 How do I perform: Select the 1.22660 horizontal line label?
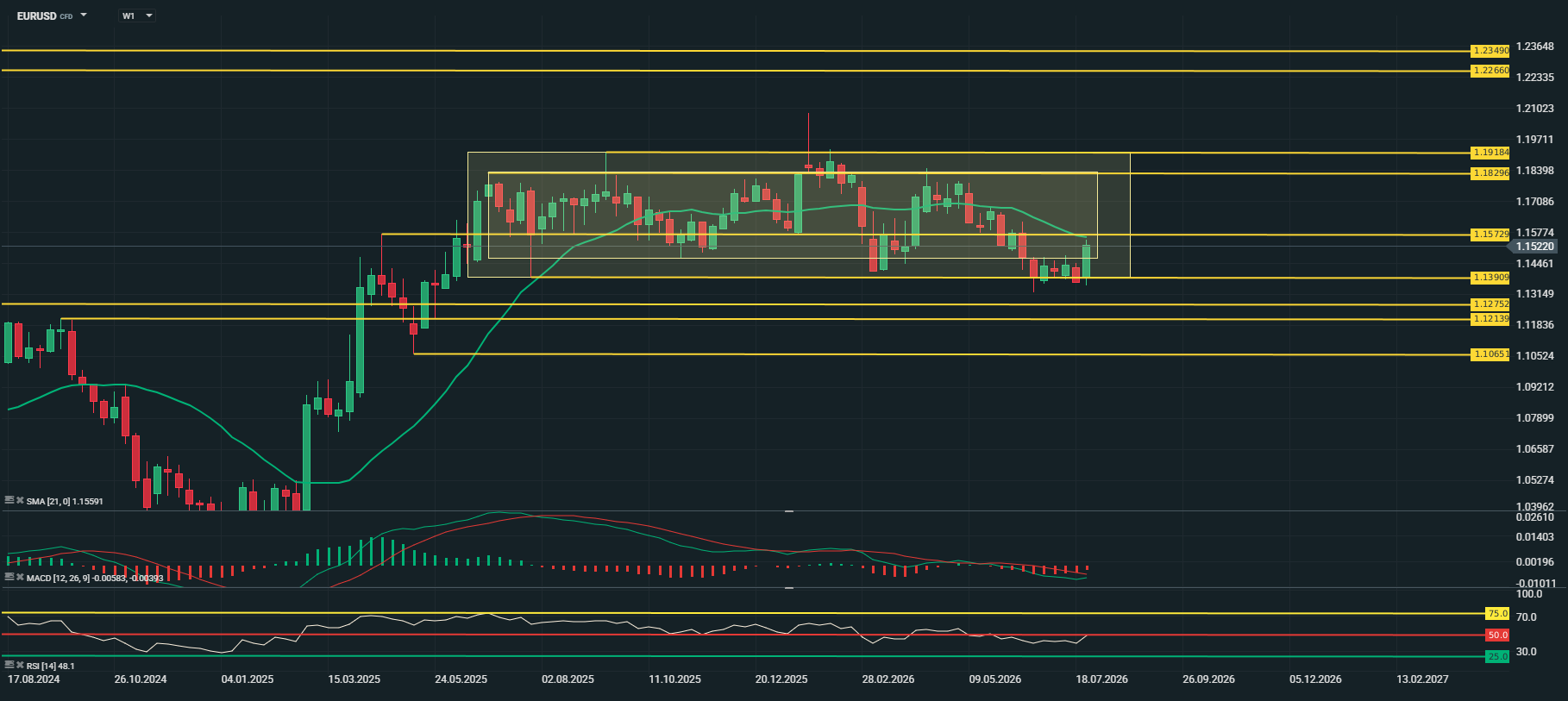(1490, 71)
